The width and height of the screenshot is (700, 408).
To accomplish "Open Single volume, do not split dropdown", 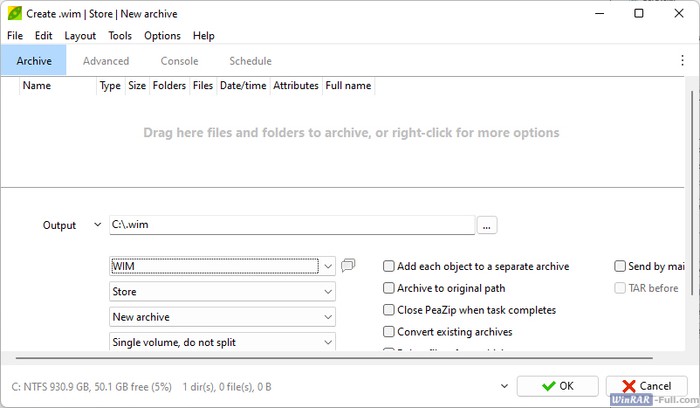I will tap(222, 342).
